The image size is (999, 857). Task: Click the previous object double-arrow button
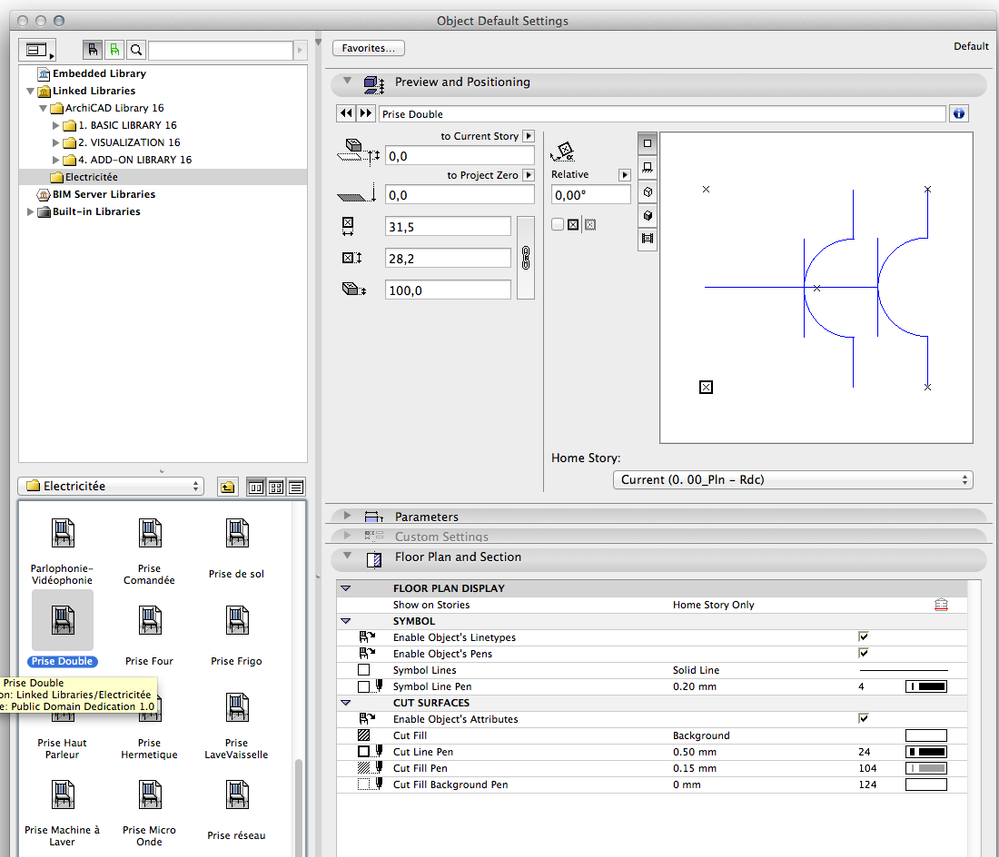(x=346, y=114)
